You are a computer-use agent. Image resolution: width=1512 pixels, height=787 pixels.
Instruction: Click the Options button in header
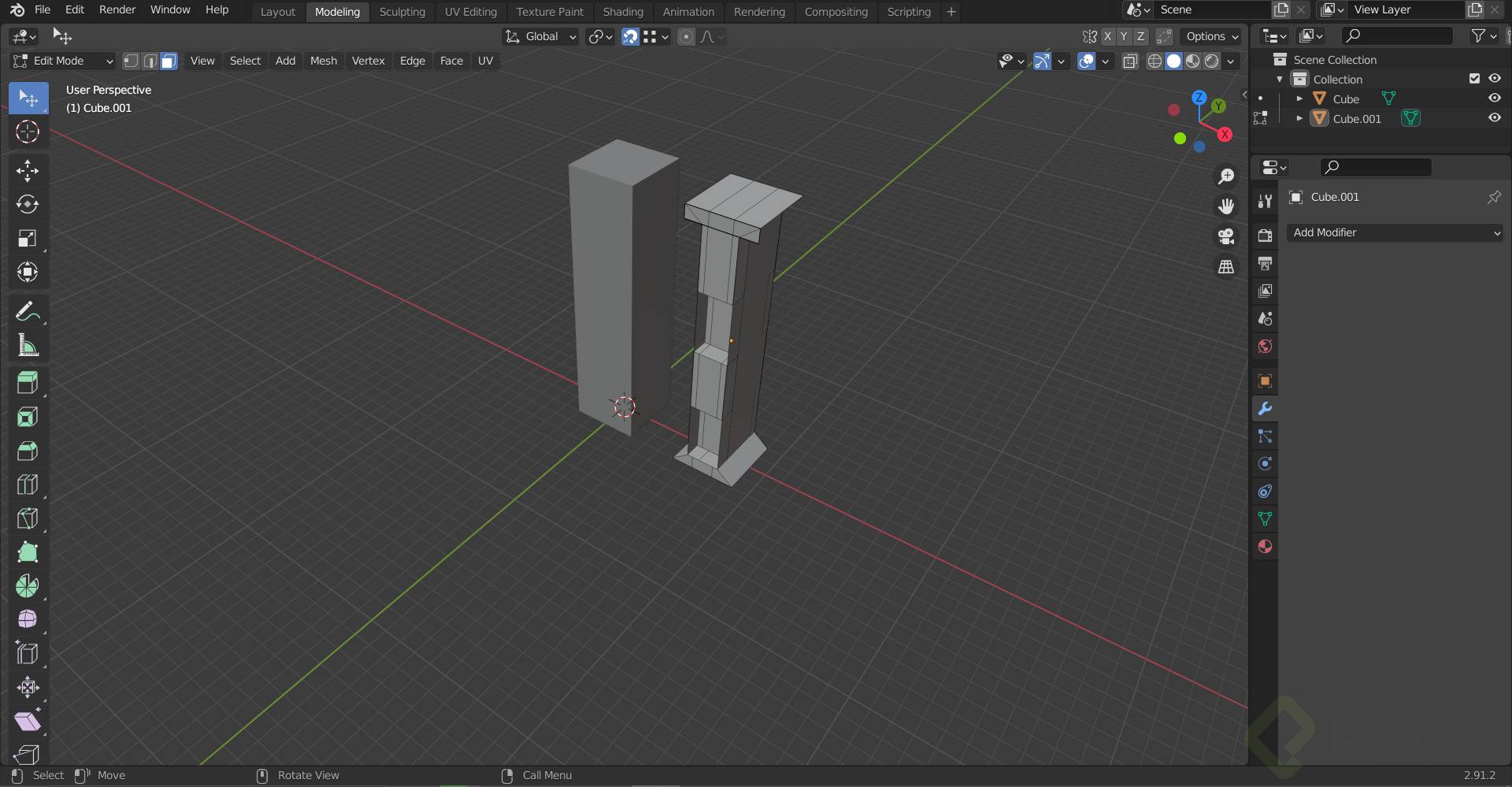pos(1211,36)
